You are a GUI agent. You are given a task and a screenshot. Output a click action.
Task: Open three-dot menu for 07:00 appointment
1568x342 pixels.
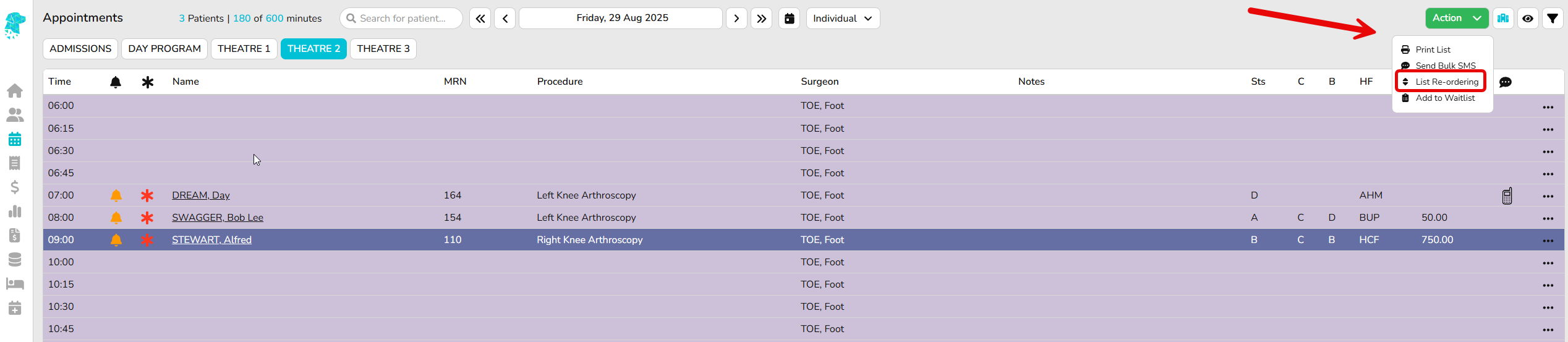(x=1548, y=196)
